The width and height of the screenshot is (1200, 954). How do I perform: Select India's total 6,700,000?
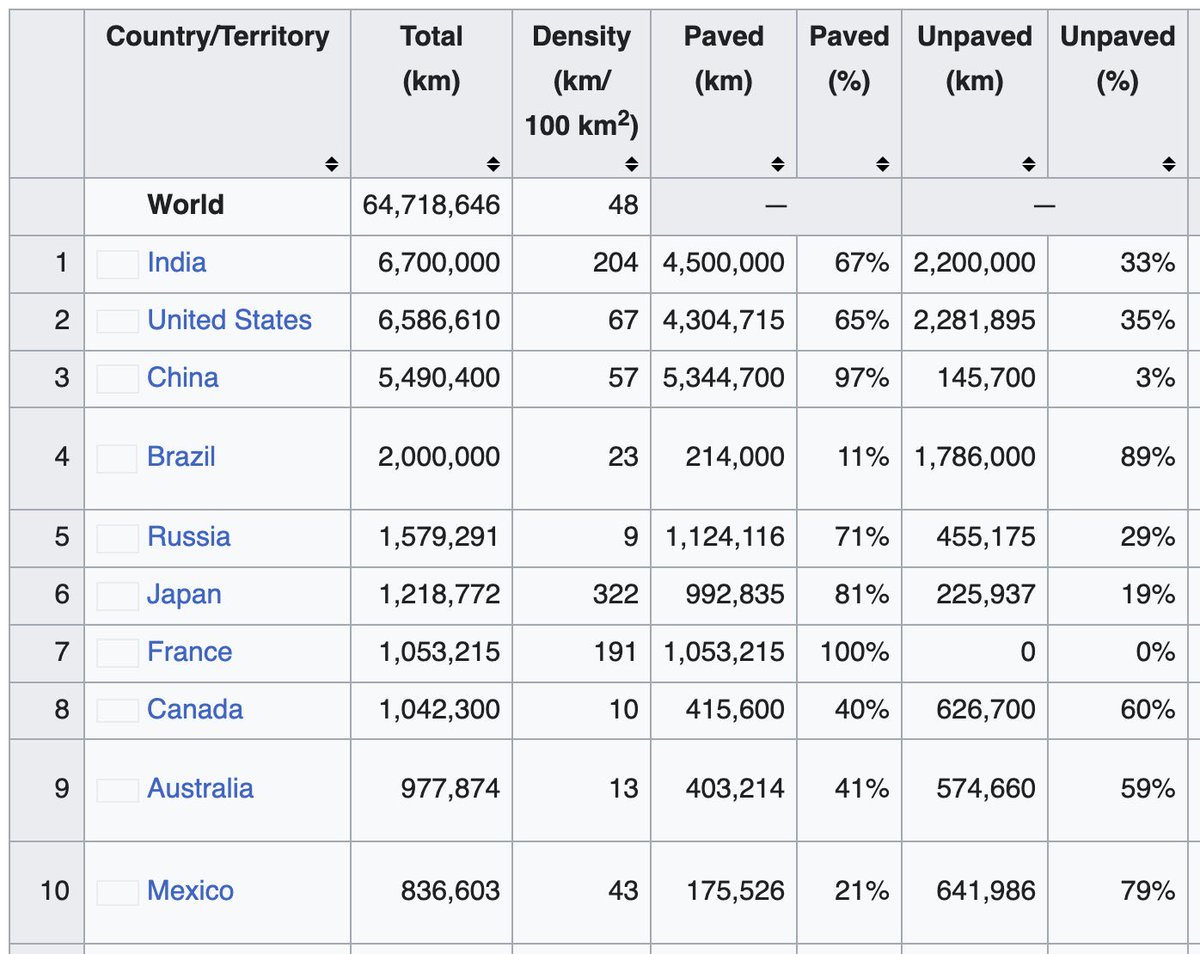pos(439,263)
